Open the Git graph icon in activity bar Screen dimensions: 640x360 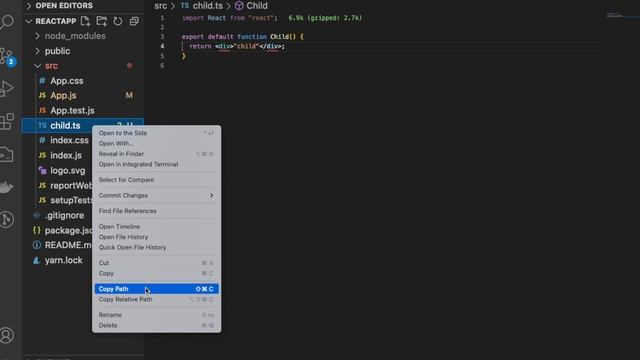(7, 220)
